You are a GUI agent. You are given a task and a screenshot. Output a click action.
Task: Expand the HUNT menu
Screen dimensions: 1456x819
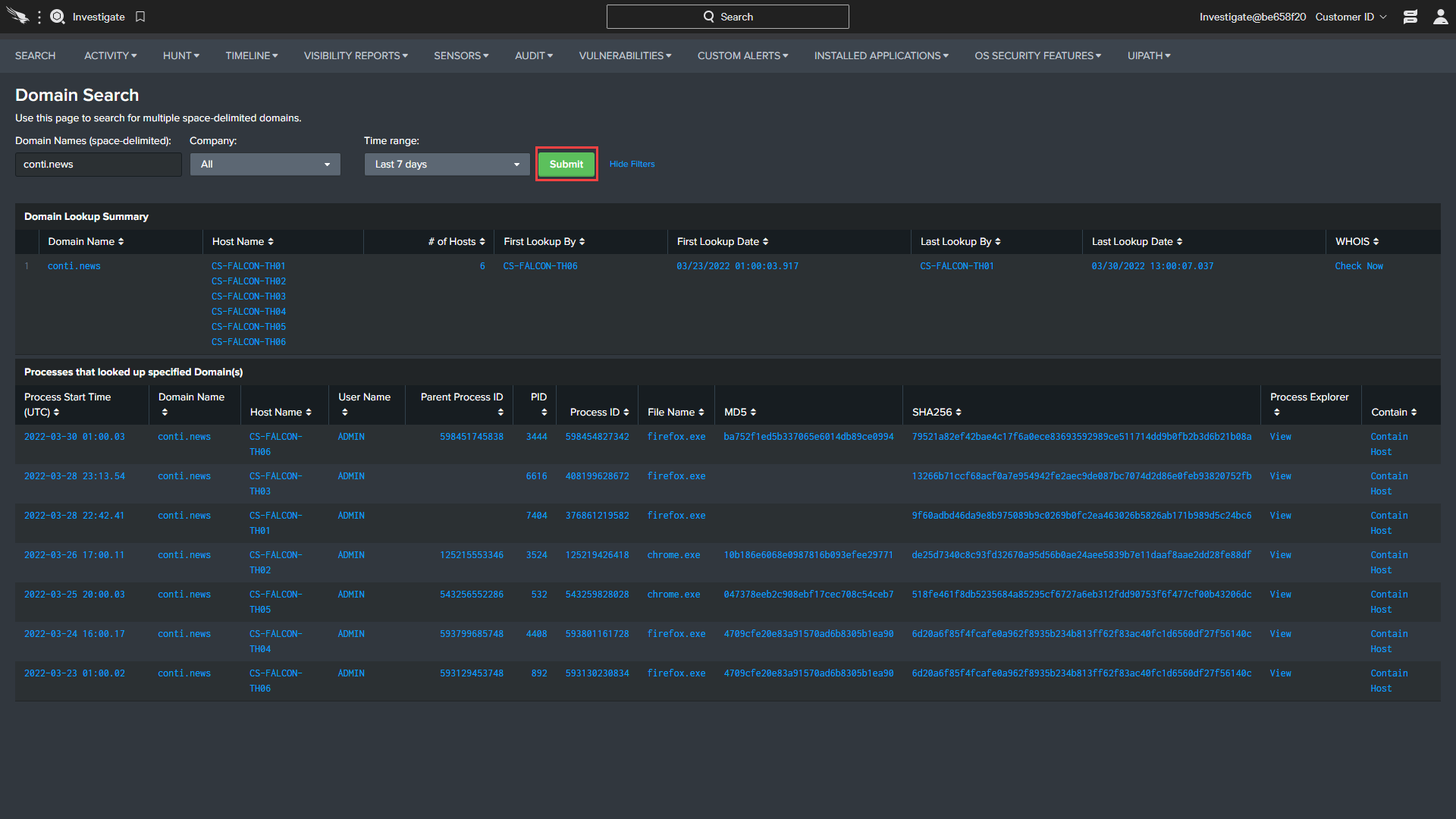point(181,55)
